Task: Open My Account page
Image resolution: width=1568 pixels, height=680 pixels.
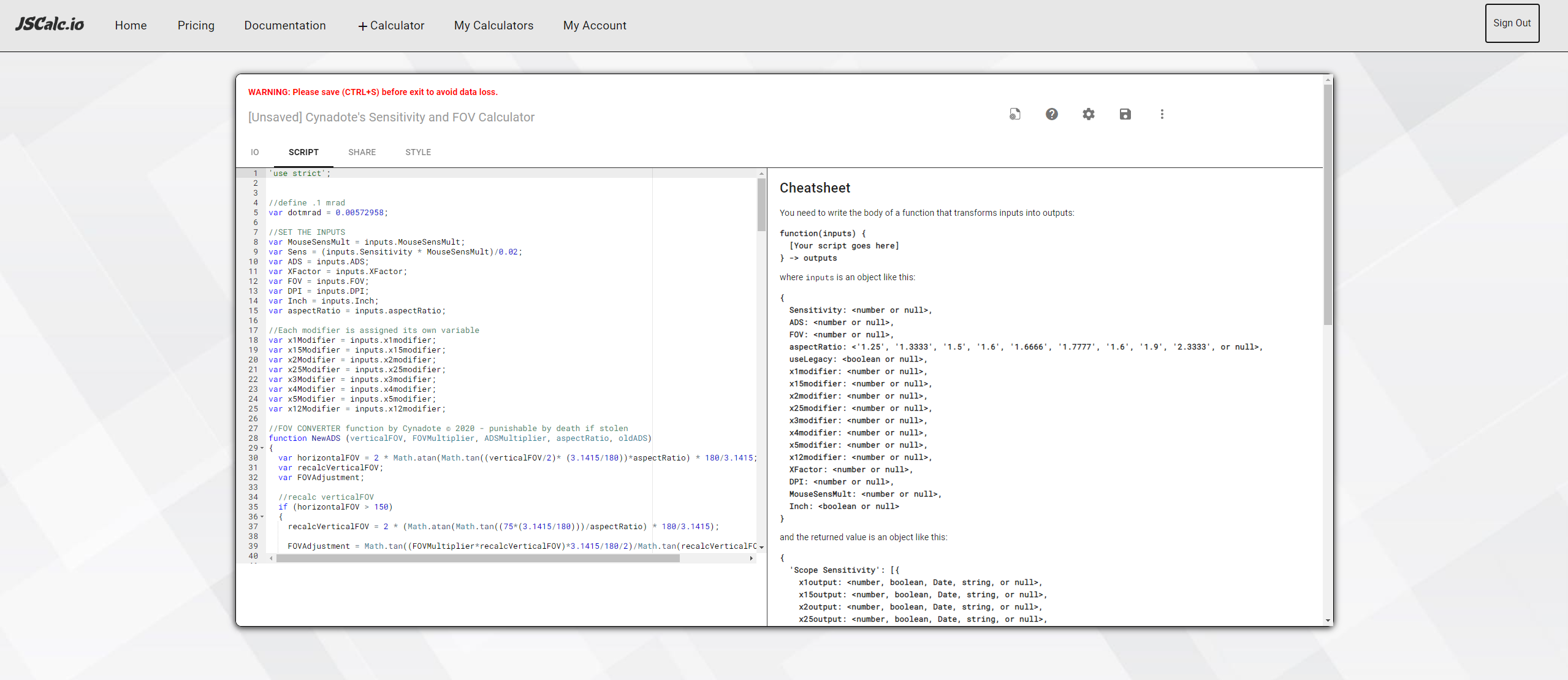Action: 595,25
